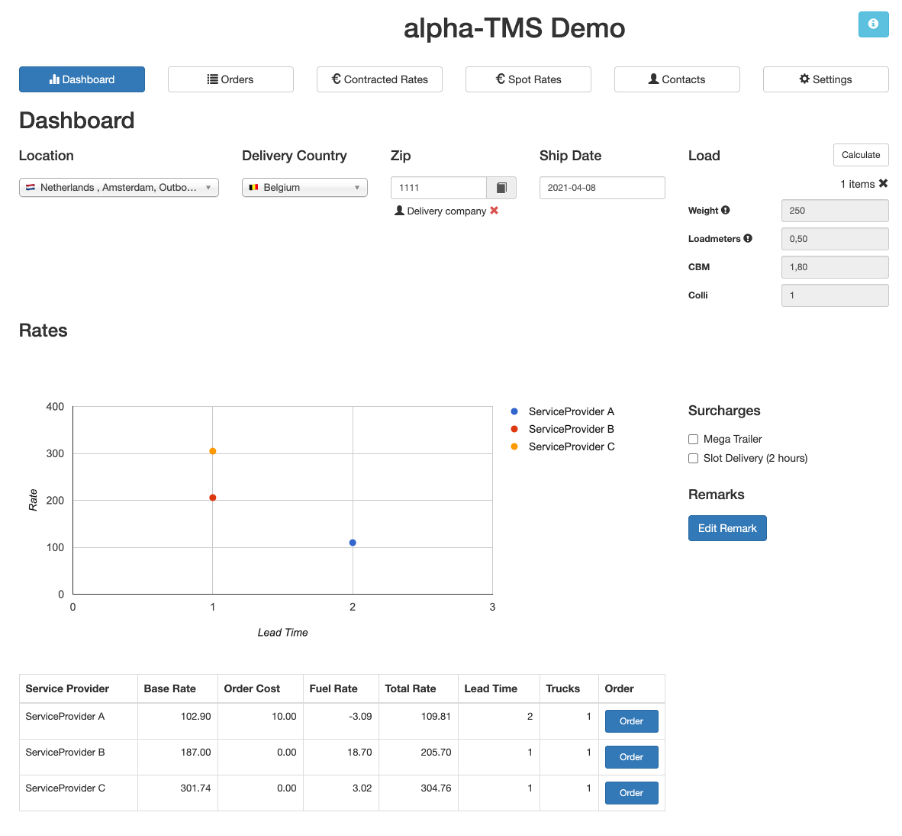Enable the Mega Trailer surcharge
Image resolution: width=902 pixels, height=836 pixels.
pos(693,439)
